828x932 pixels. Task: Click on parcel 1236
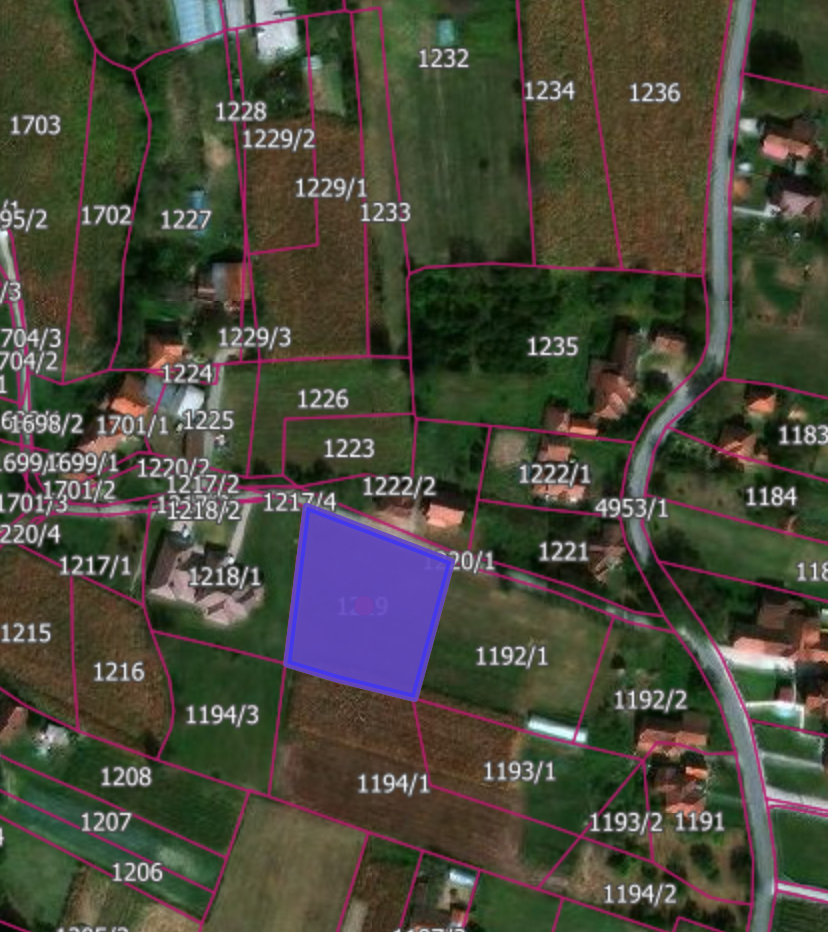click(654, 93)
